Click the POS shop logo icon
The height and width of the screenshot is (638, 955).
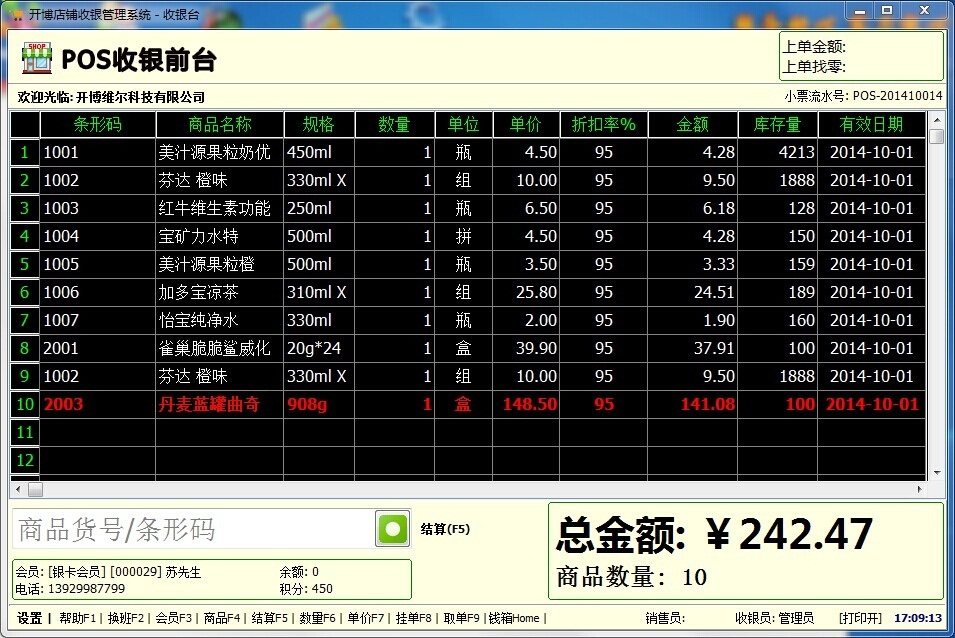pos(37,58)
